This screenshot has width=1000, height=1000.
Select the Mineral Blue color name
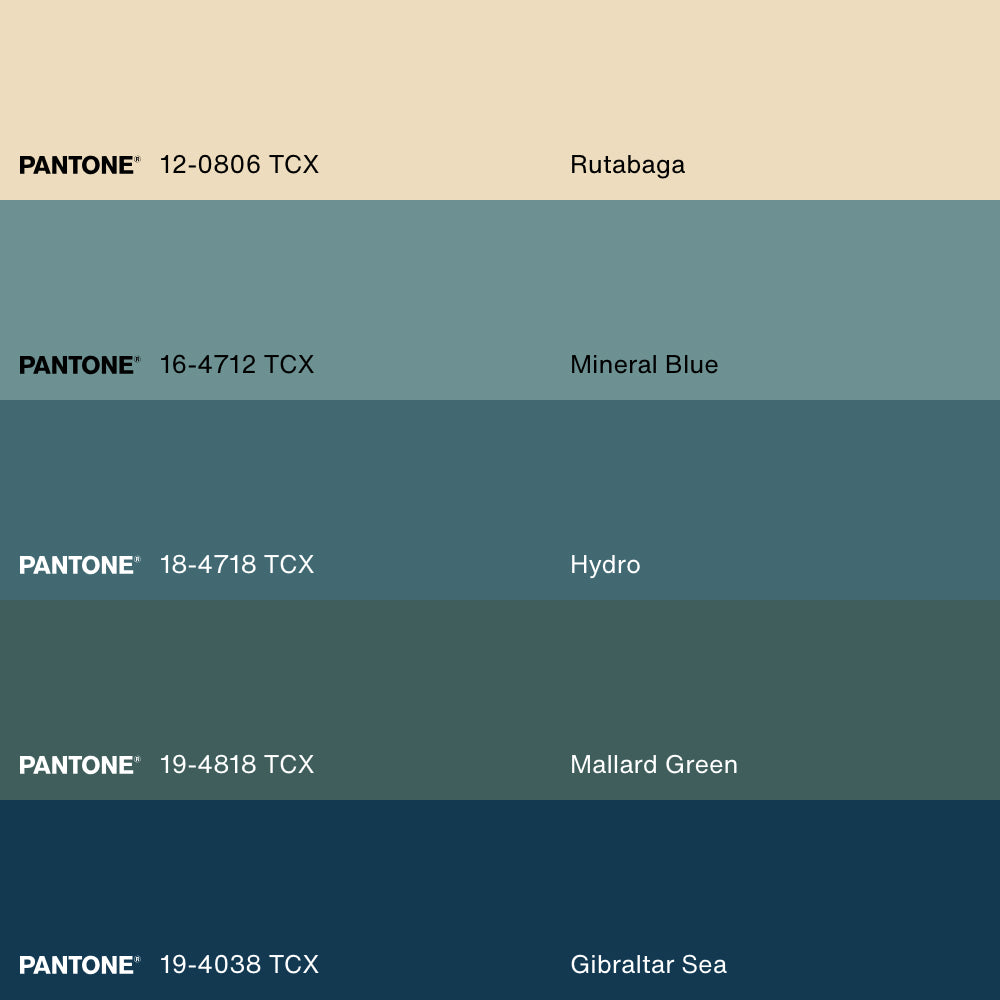click(644, 365)
